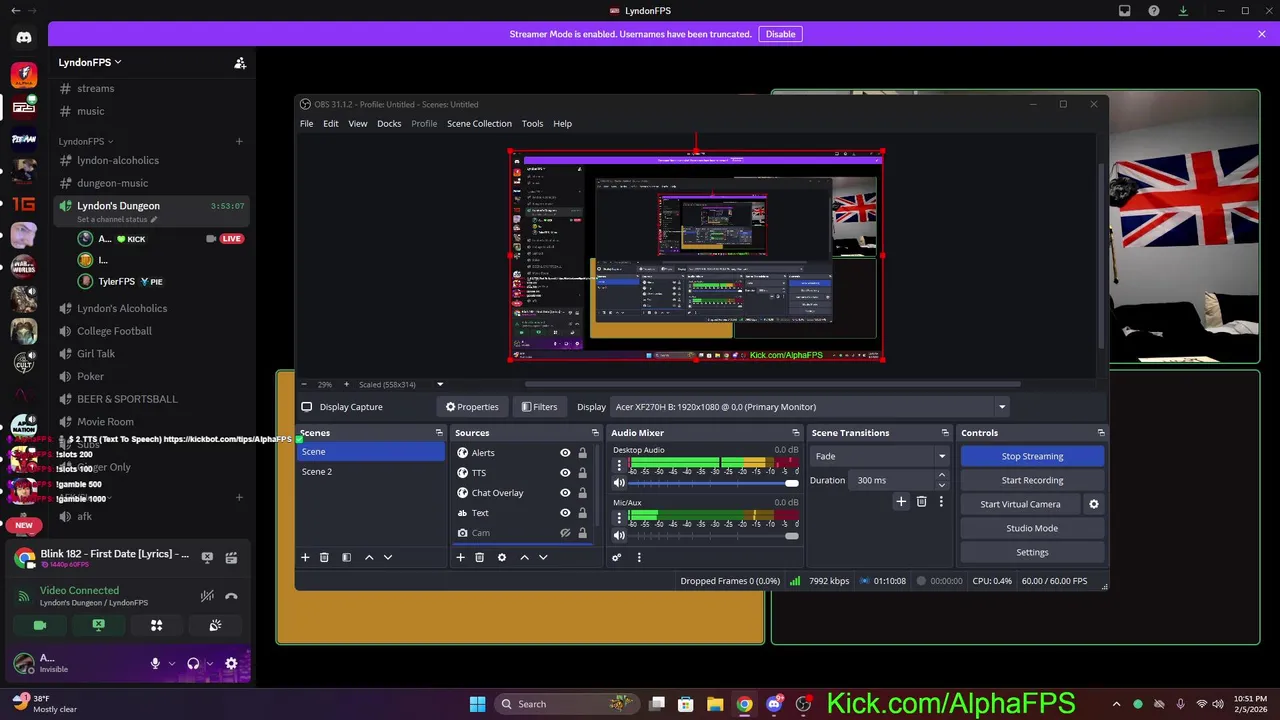Zoom in the OBS preview

[x=346, y=384]
